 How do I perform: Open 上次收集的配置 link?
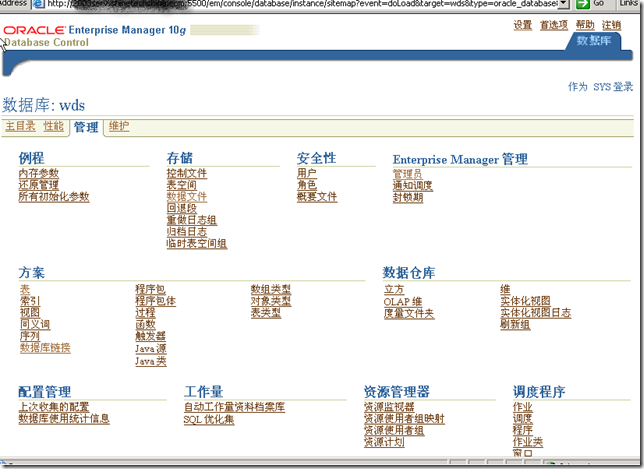pyautogui.click(x=54, y=407)
